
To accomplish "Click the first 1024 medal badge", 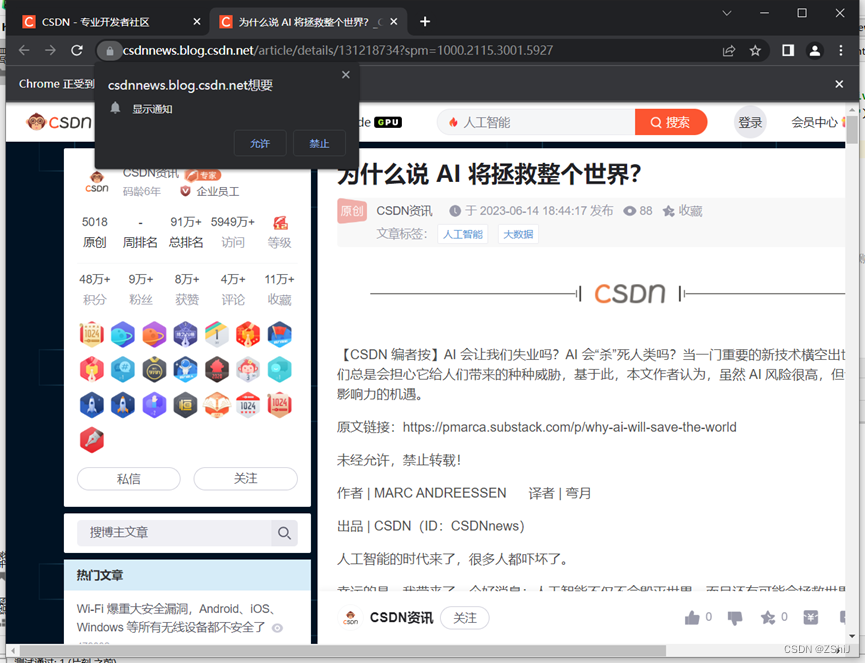I will (x=92, y=334).
